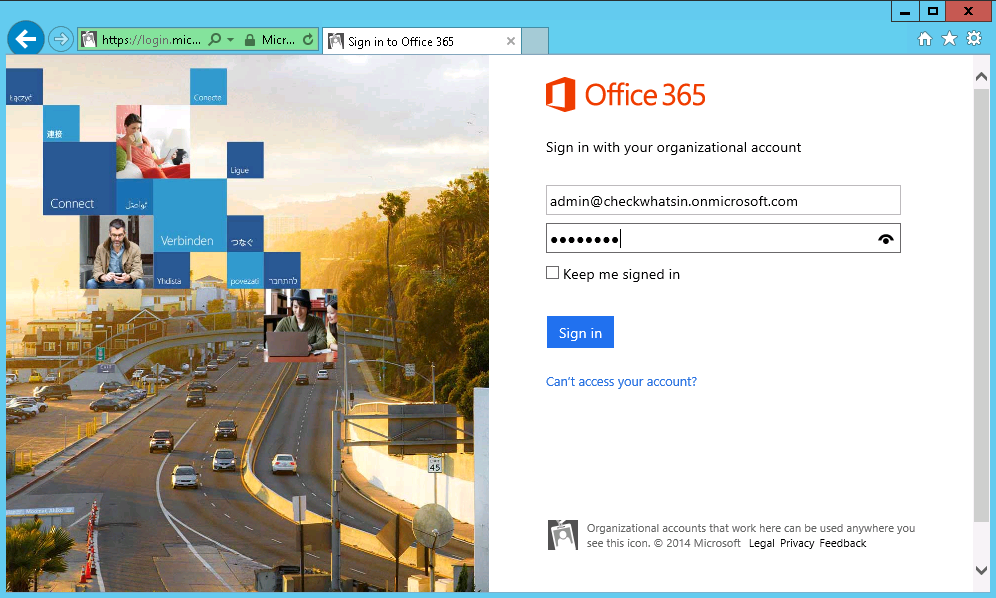Open a new blank tab
Viewport: 996px width, 598px height.
[535, 41]
